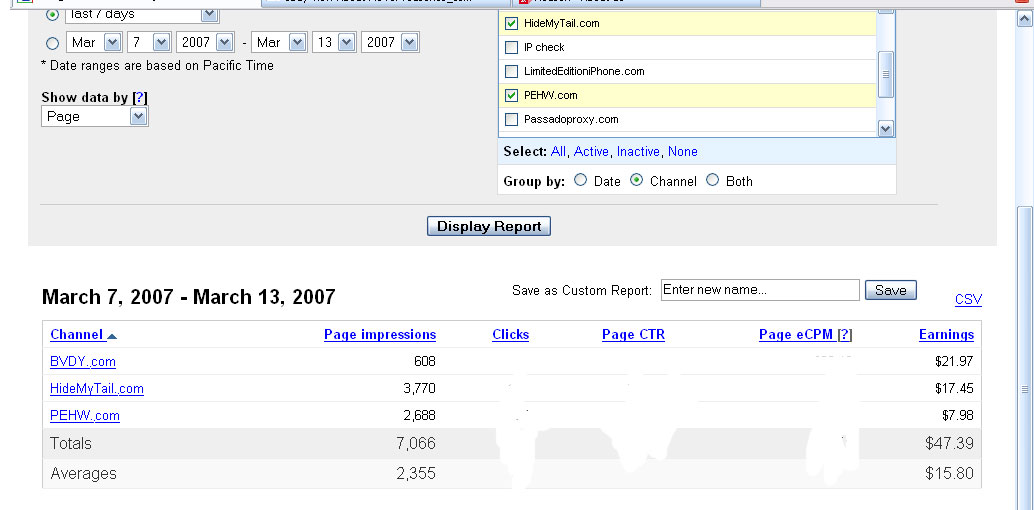
Task: Open the Show data by help [?]
Action: [141, 97]
